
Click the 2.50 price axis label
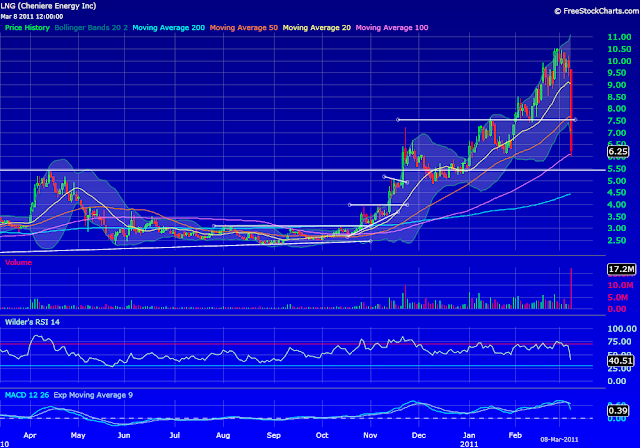(x=617, y=241)
